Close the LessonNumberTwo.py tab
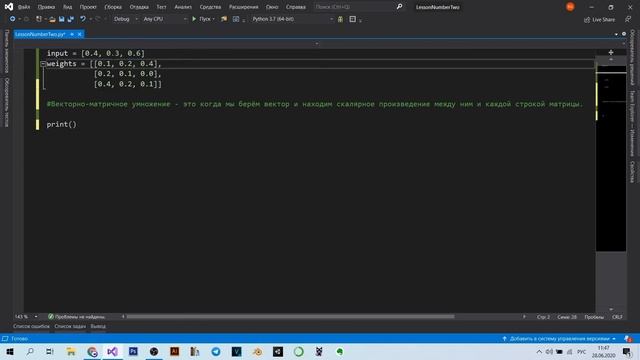640x360 pixels. [80, 34]
